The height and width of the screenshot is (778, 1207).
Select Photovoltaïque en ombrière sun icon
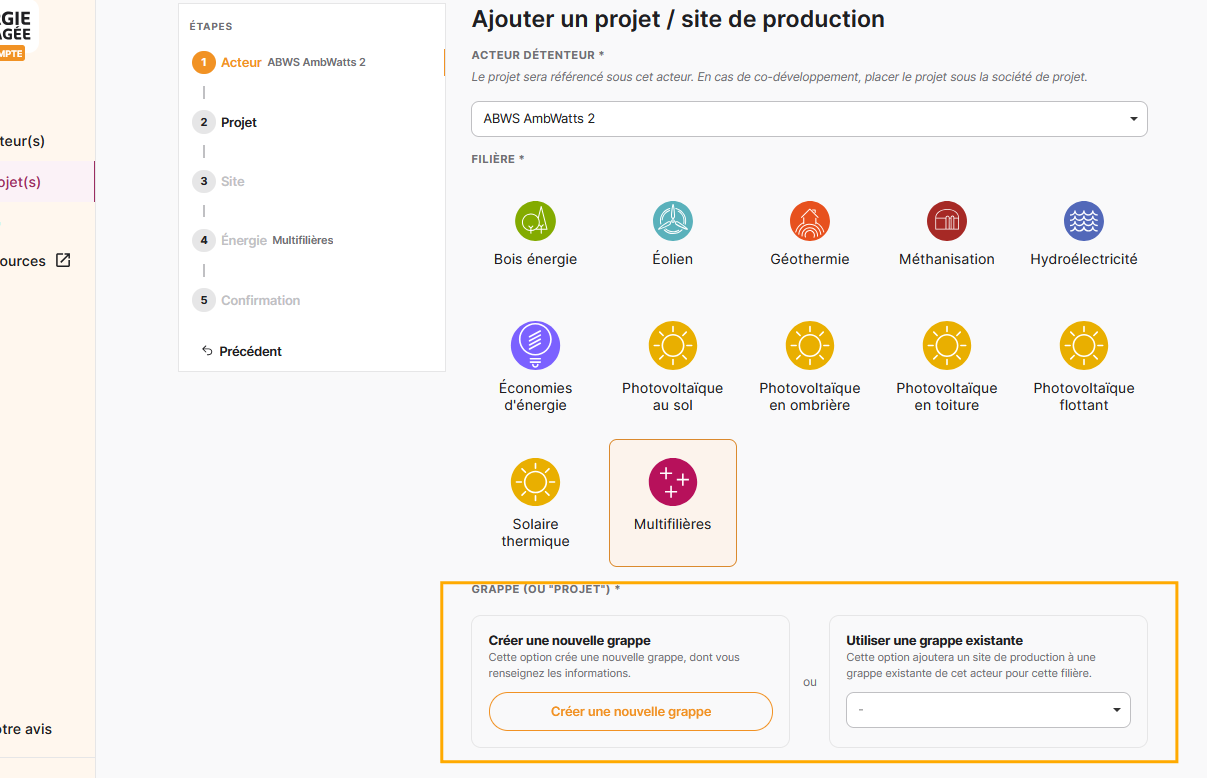coord(809,346)
